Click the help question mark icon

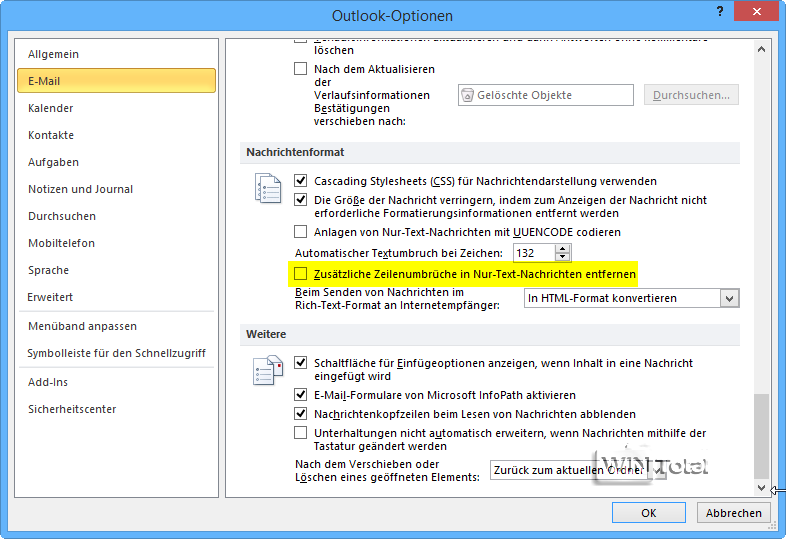tap(720, 12)
